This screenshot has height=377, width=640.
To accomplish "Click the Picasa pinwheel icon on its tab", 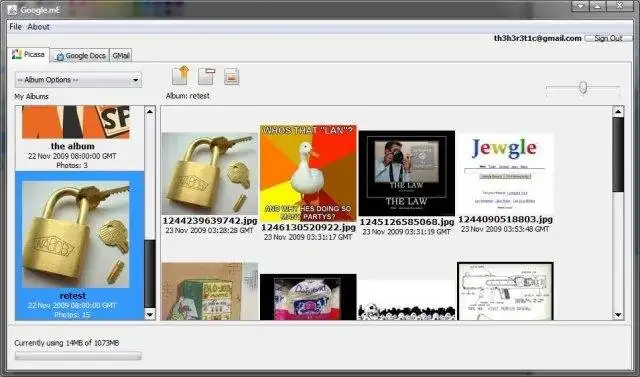I will pos(17,54).
